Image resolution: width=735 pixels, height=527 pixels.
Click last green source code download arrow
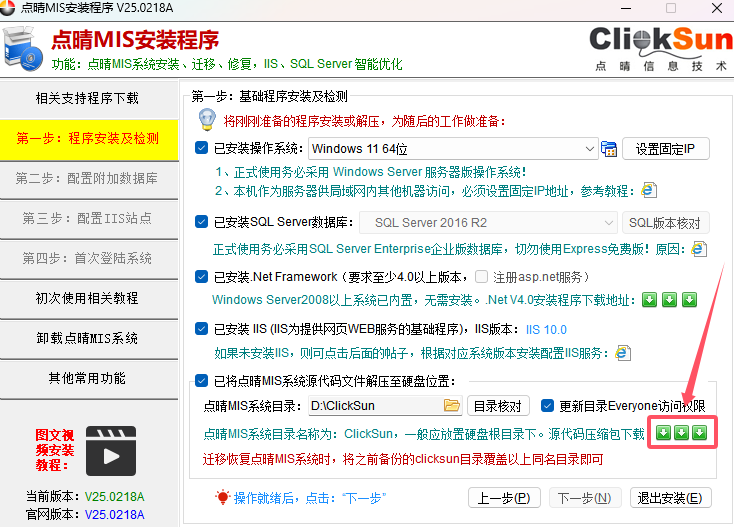[699, 432]
